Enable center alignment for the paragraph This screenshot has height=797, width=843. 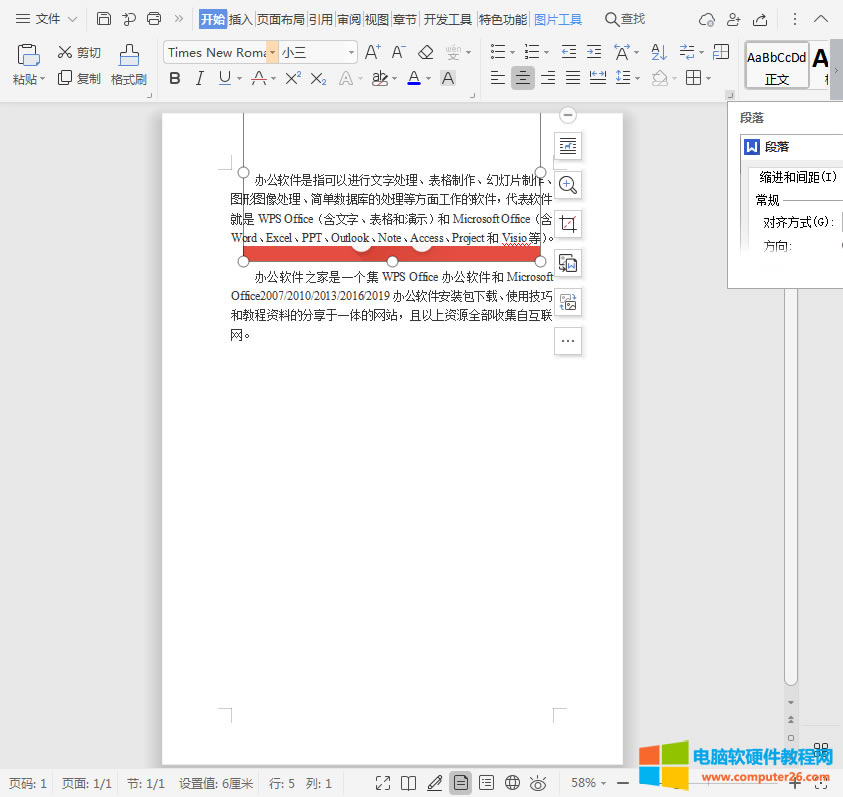(x=522, y=78)
